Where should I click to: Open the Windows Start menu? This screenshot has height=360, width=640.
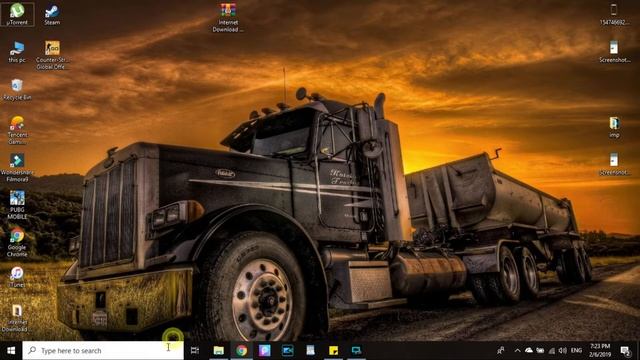11,351
